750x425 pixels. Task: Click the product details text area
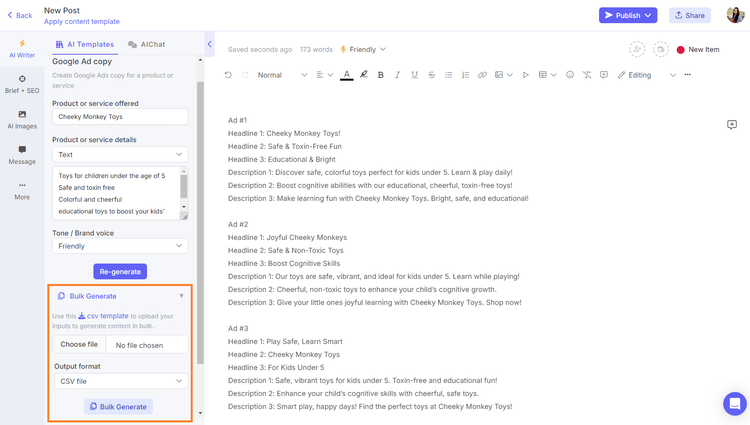click(116, 193)
